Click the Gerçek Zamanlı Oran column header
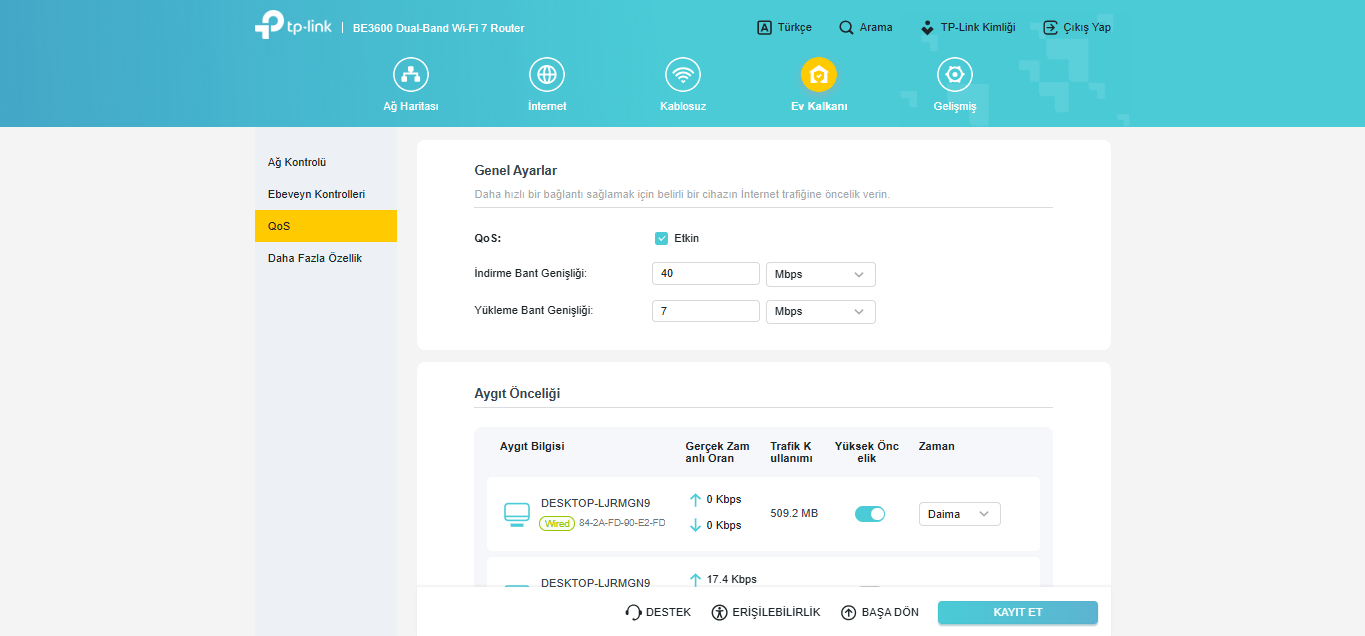Image resolution: width=1365 pixels, height=636 pixels. [717, 452]
